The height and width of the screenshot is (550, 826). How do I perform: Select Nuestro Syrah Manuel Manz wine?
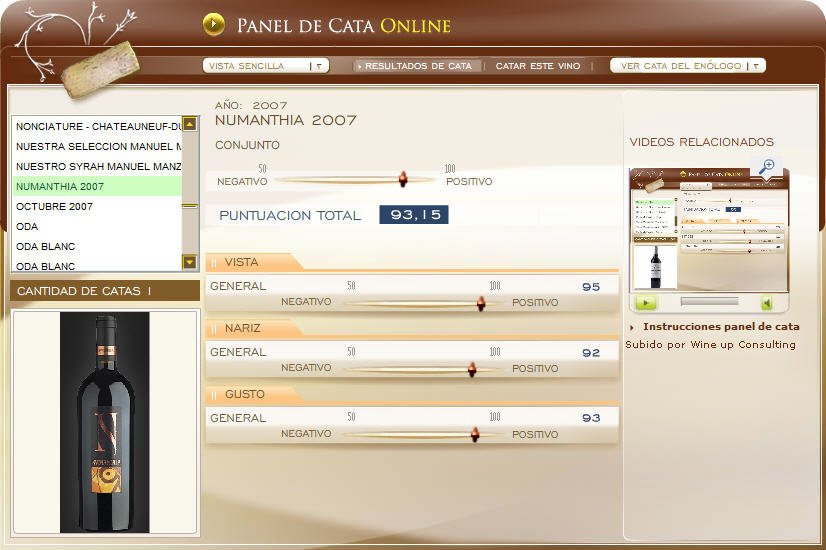97,166
